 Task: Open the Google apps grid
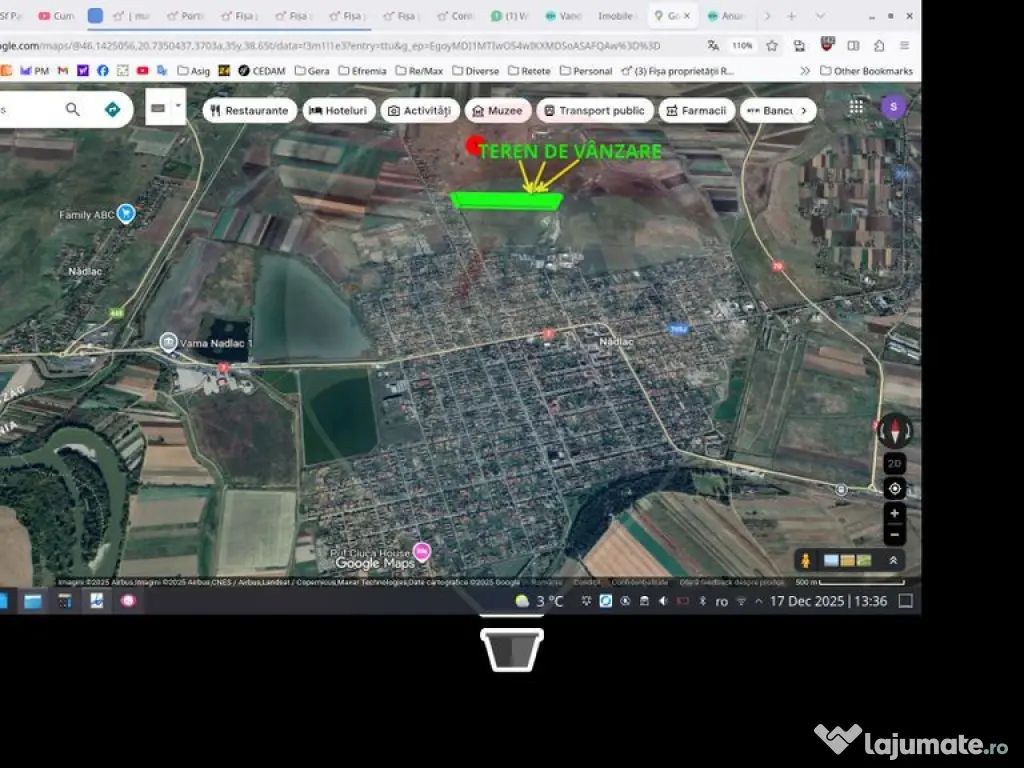pos(857,107)
